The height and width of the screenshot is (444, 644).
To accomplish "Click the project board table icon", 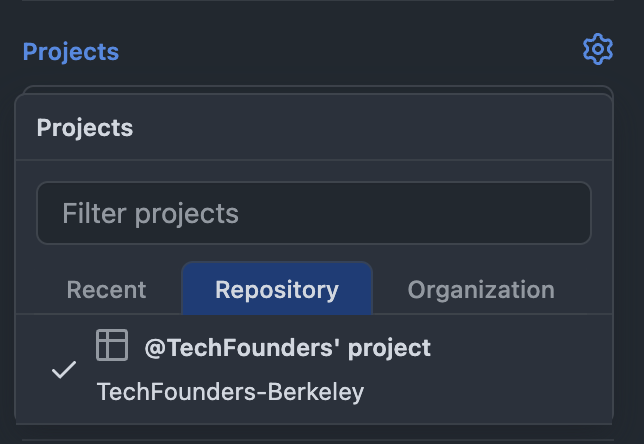I will pyautogui.click(x=112, y=345).
